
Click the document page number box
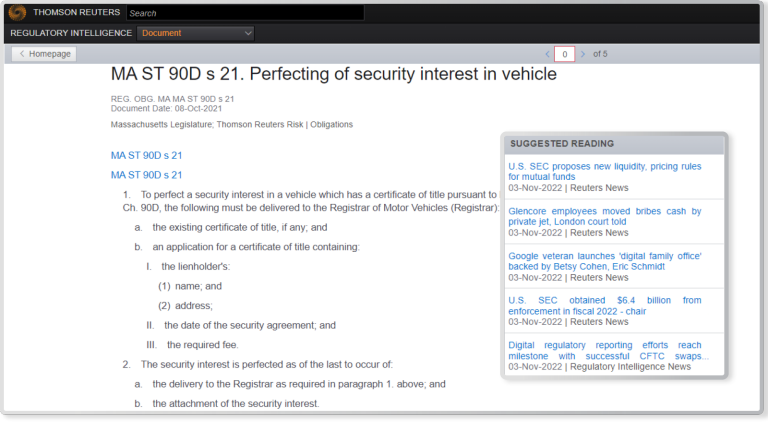pyautogui.click(x=565, y=54)
